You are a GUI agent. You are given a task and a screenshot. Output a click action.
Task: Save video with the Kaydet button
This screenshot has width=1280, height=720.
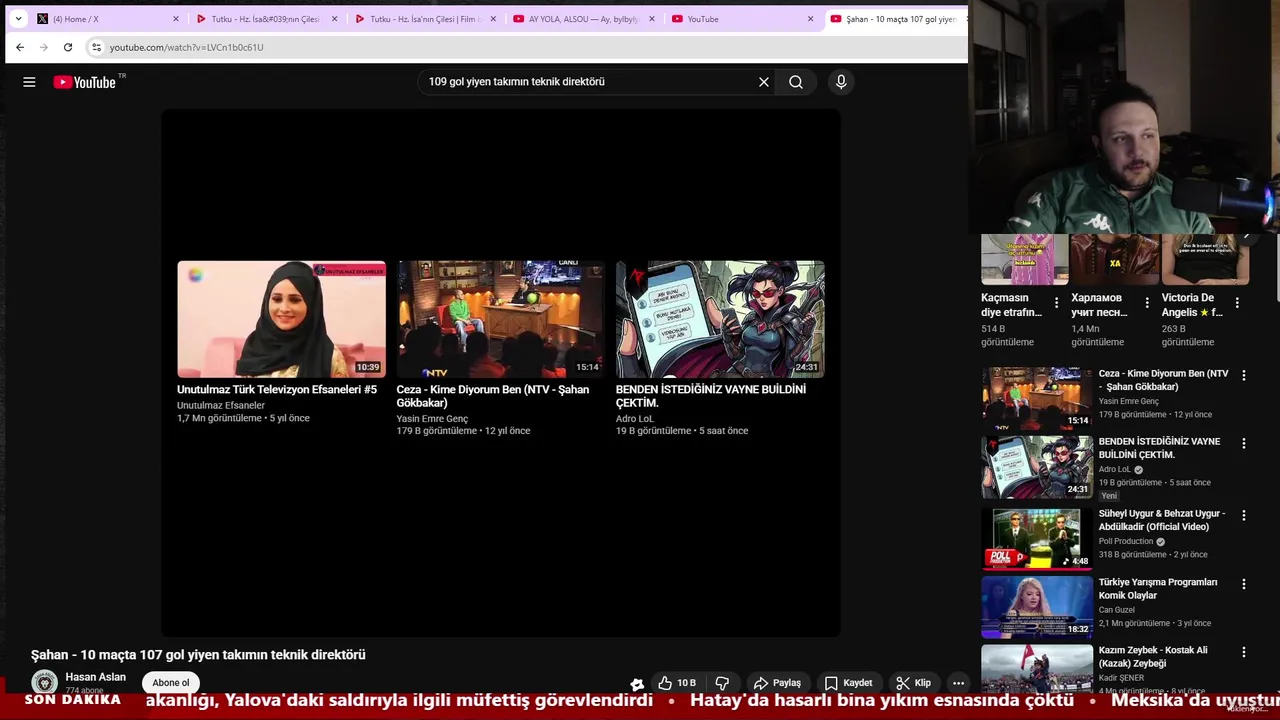[x=849, y=683]
